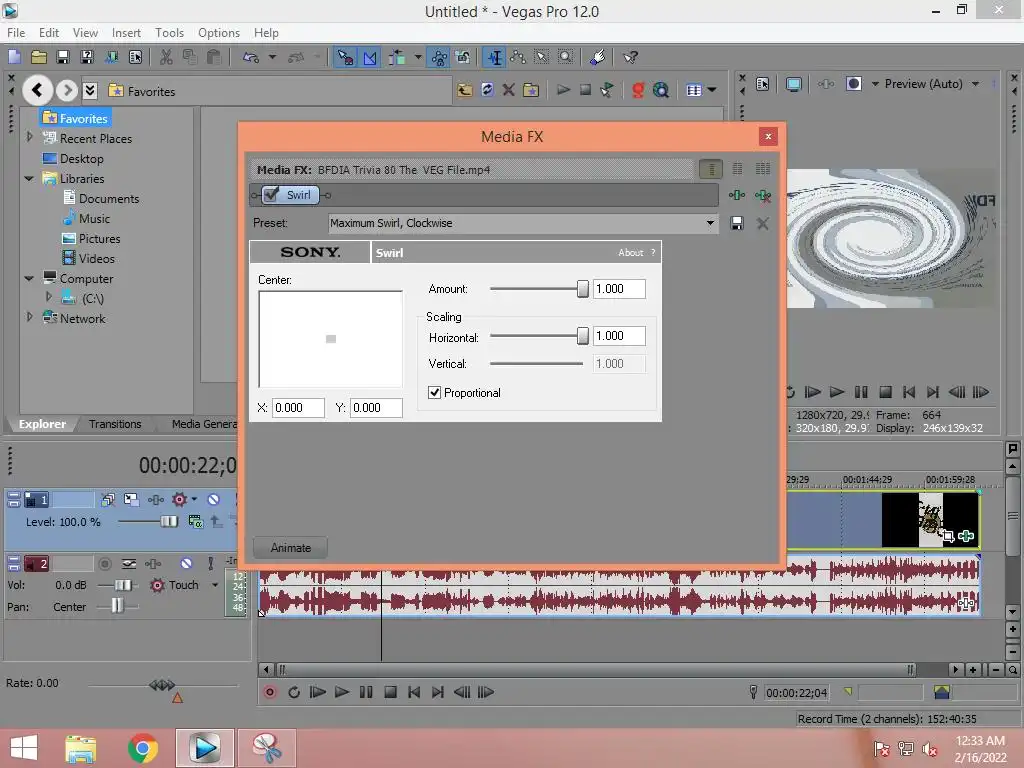The image size is (1024, 768).
Task: Open the Explorer views dropdown arrow
Action: tap(712, 90)
